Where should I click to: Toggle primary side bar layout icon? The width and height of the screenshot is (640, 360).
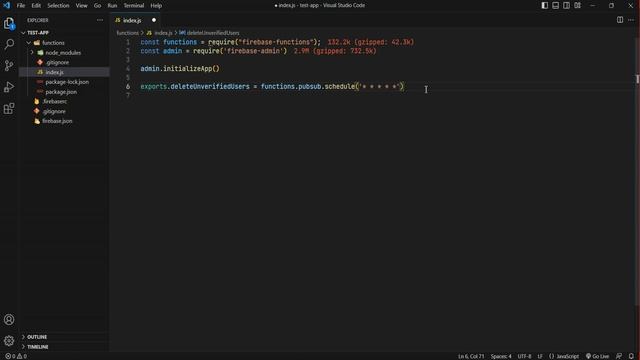[544, 5]
